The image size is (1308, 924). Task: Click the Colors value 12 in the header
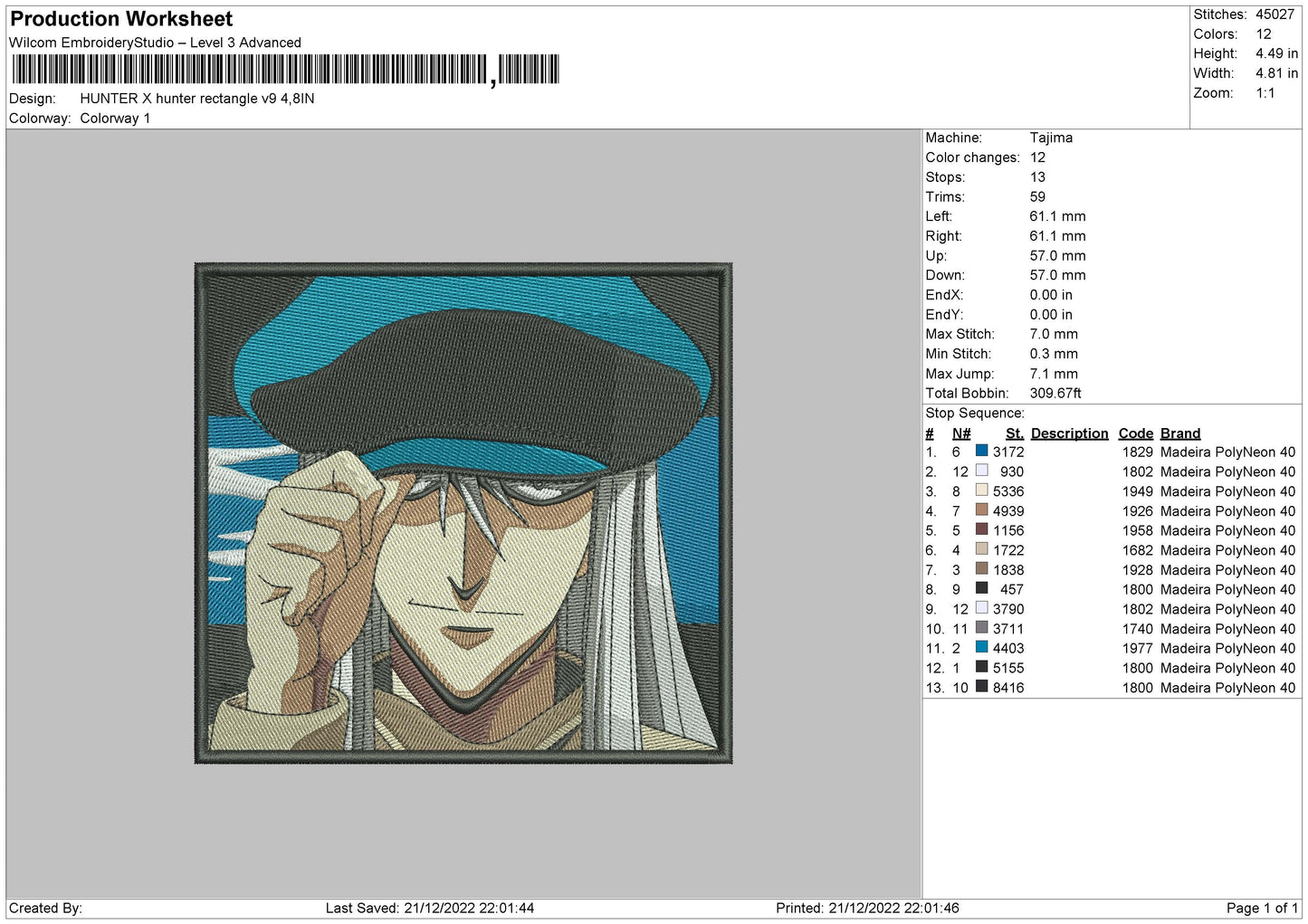pyautogui.click(x=1264, y=34)
